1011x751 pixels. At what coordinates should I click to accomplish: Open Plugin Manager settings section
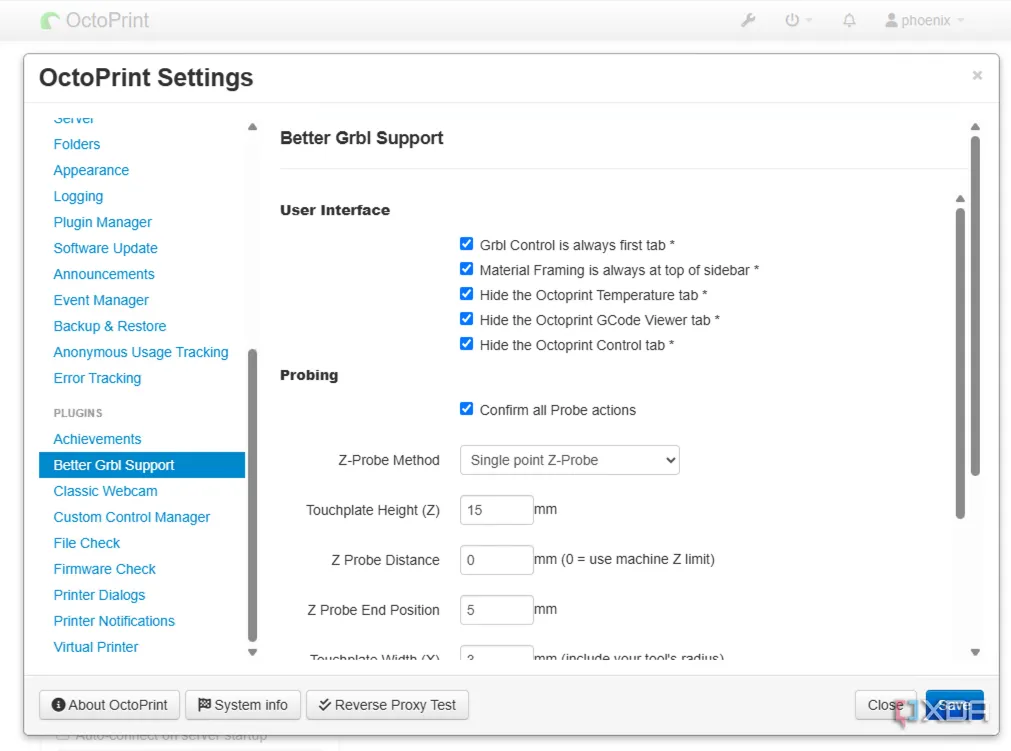click(x=103, y=222)
